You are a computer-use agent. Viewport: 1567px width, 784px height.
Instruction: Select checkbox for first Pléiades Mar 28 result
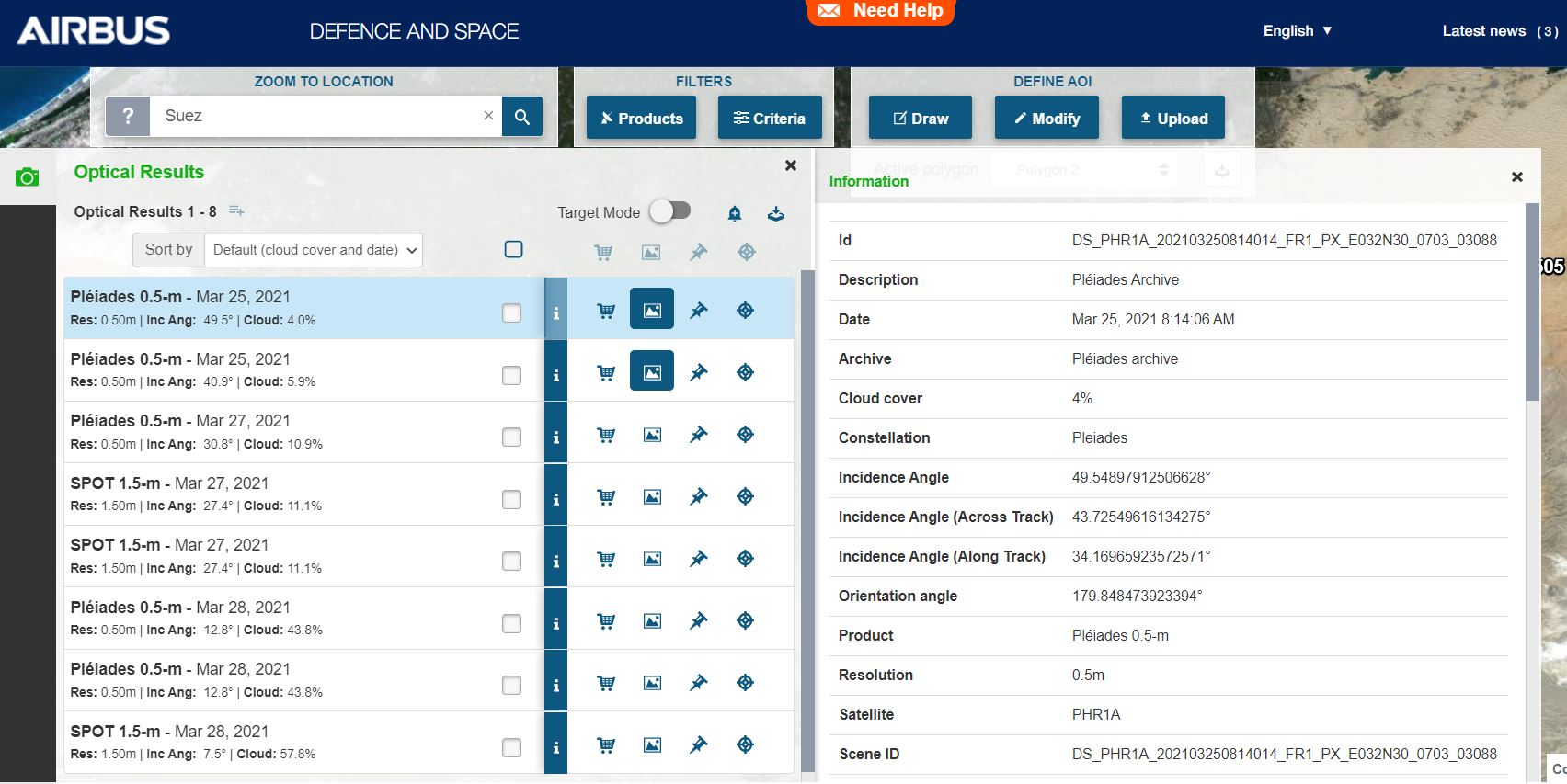512,623
